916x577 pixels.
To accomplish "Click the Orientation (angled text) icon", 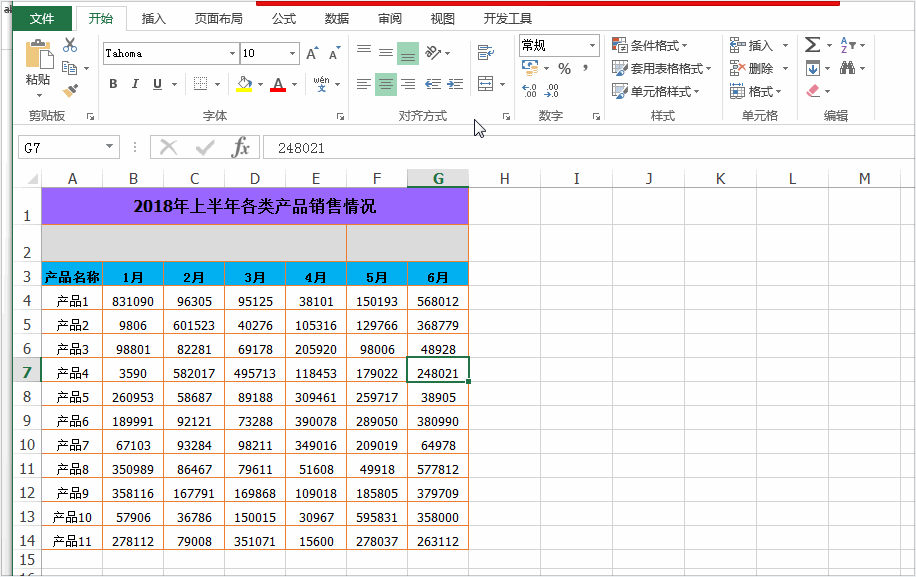I will 433,53.
